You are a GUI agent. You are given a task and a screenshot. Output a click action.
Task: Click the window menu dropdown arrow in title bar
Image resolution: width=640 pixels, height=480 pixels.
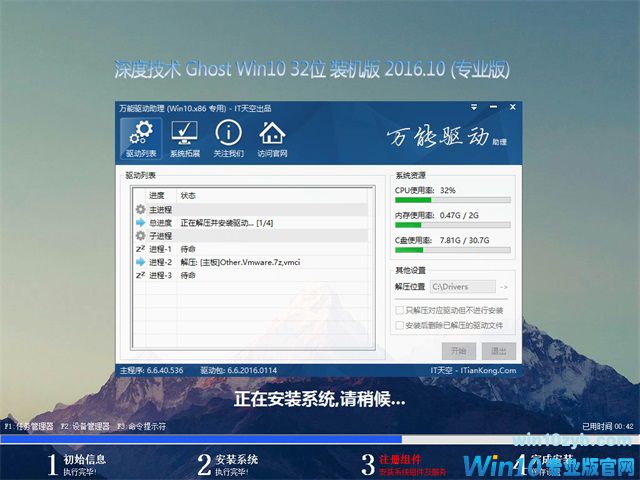point(474,107)
